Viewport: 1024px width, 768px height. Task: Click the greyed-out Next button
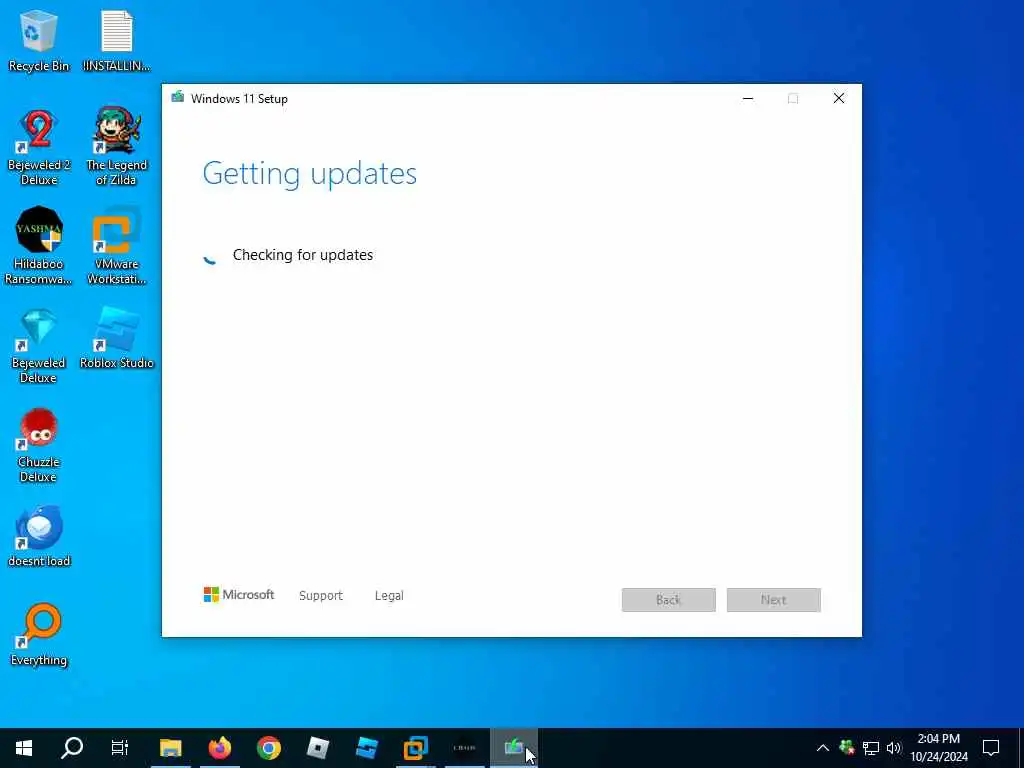(x=774, y=600)
